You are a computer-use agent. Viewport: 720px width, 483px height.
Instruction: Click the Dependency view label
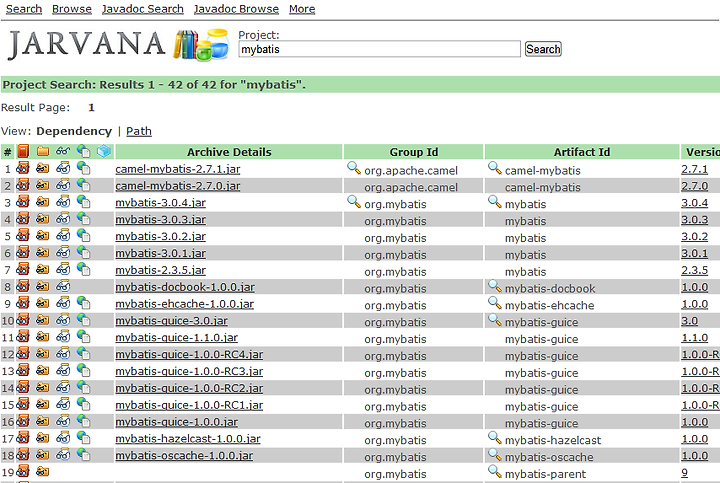point(74,131)
